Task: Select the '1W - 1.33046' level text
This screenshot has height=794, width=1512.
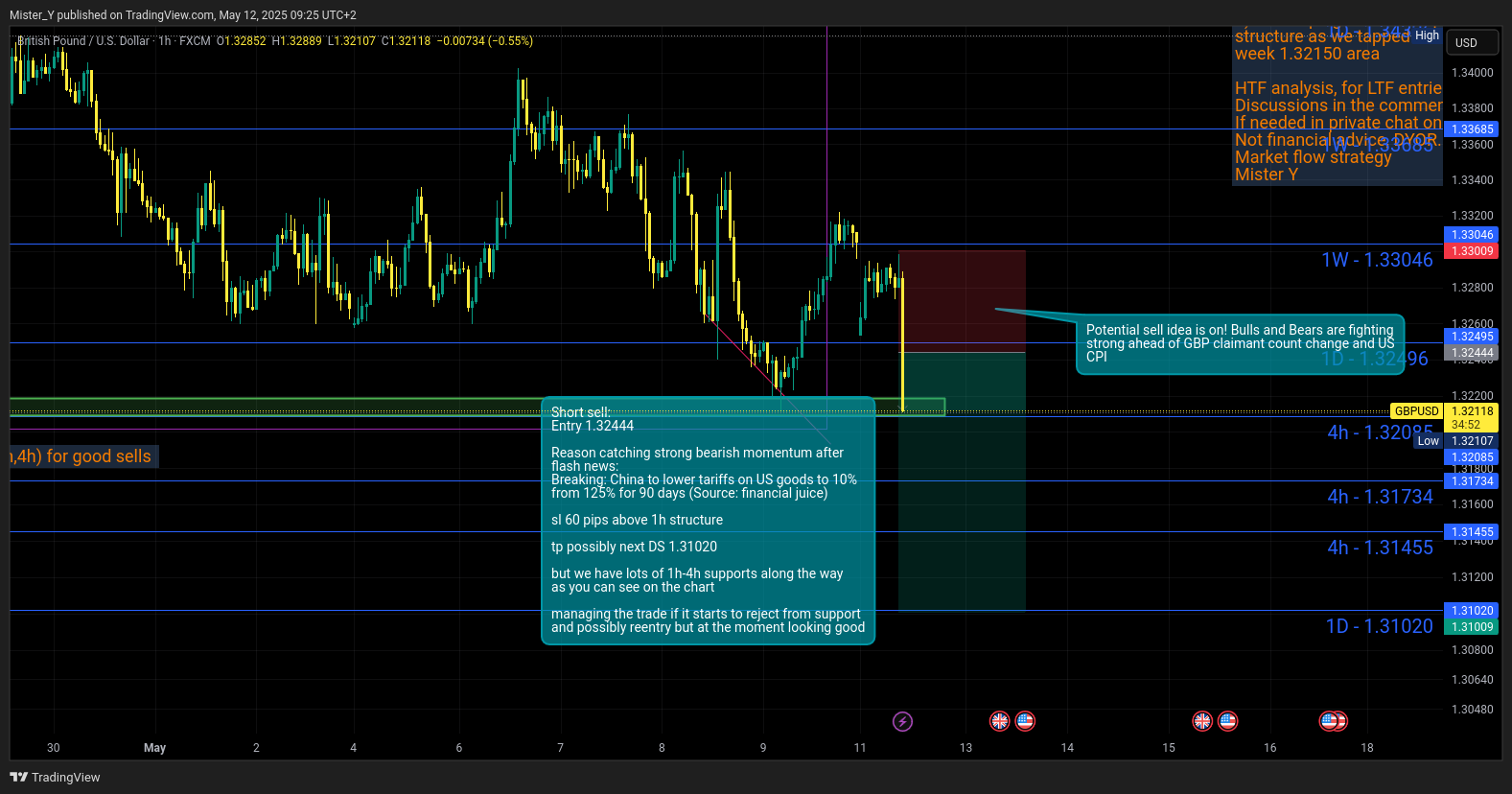Action: pos(1377,260)
